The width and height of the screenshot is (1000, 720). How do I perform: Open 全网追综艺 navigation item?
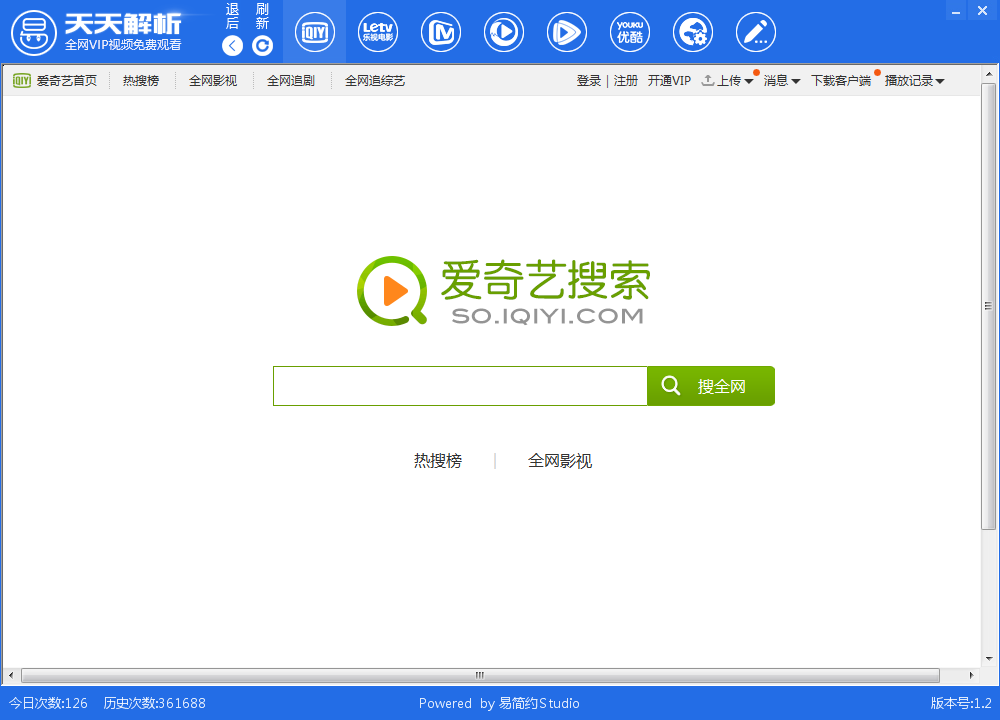coord(375,81)
